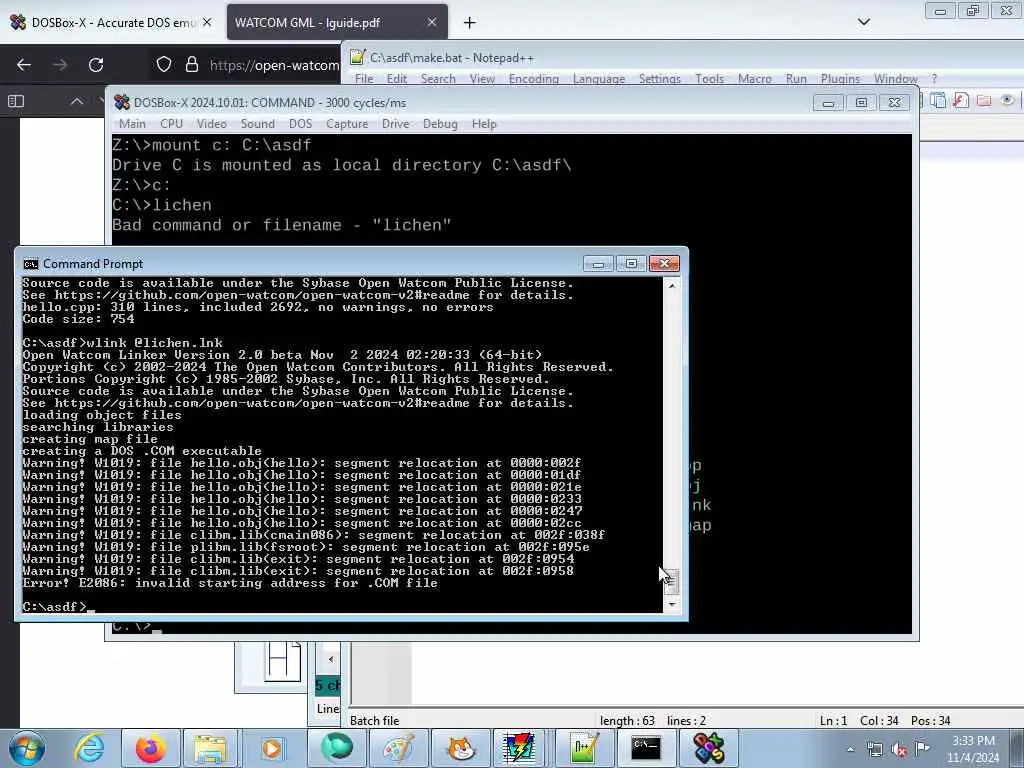Viewport: 1024px width, 768px height.
Task: Open Notepad++ Search menu
Action: pos(438,79)
